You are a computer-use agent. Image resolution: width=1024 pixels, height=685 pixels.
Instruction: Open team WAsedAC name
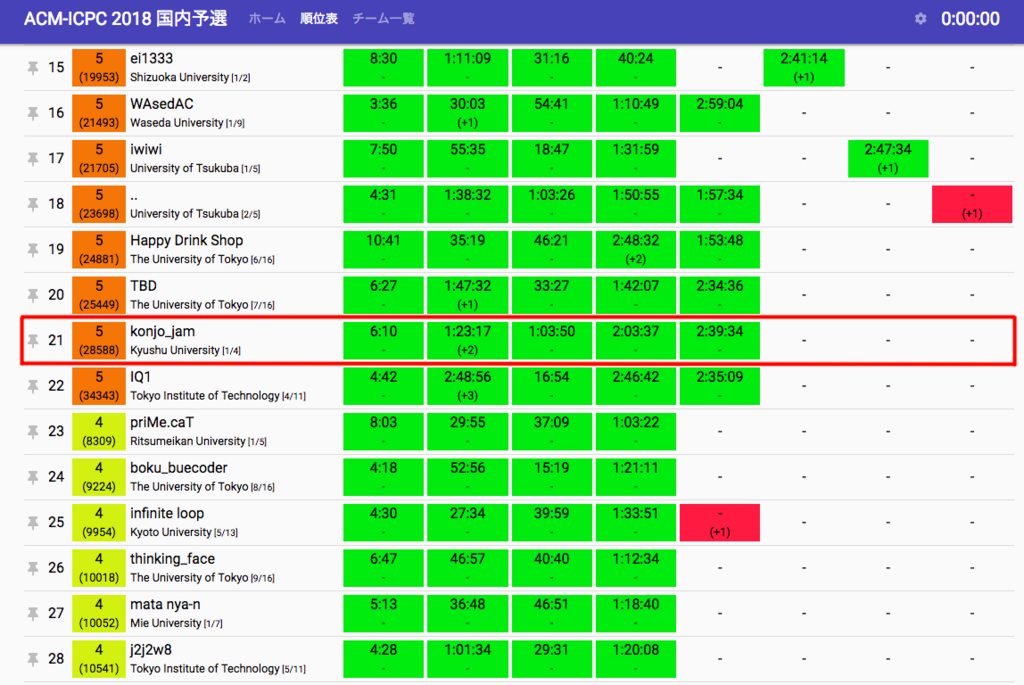coord(161,104)
